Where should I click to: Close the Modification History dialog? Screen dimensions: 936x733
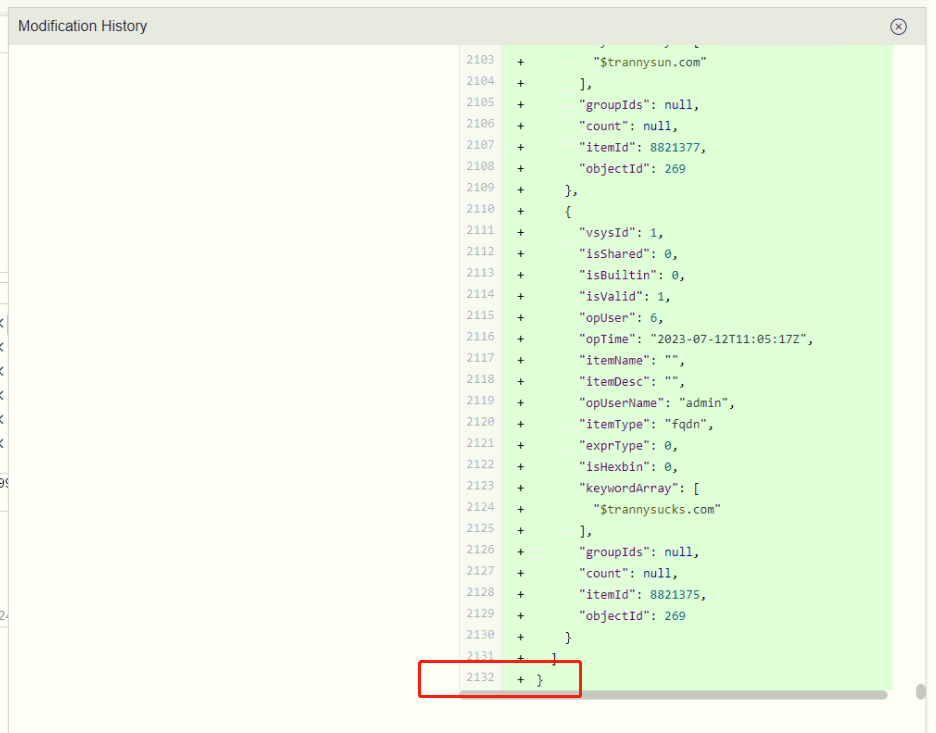[x=898, y=27]
